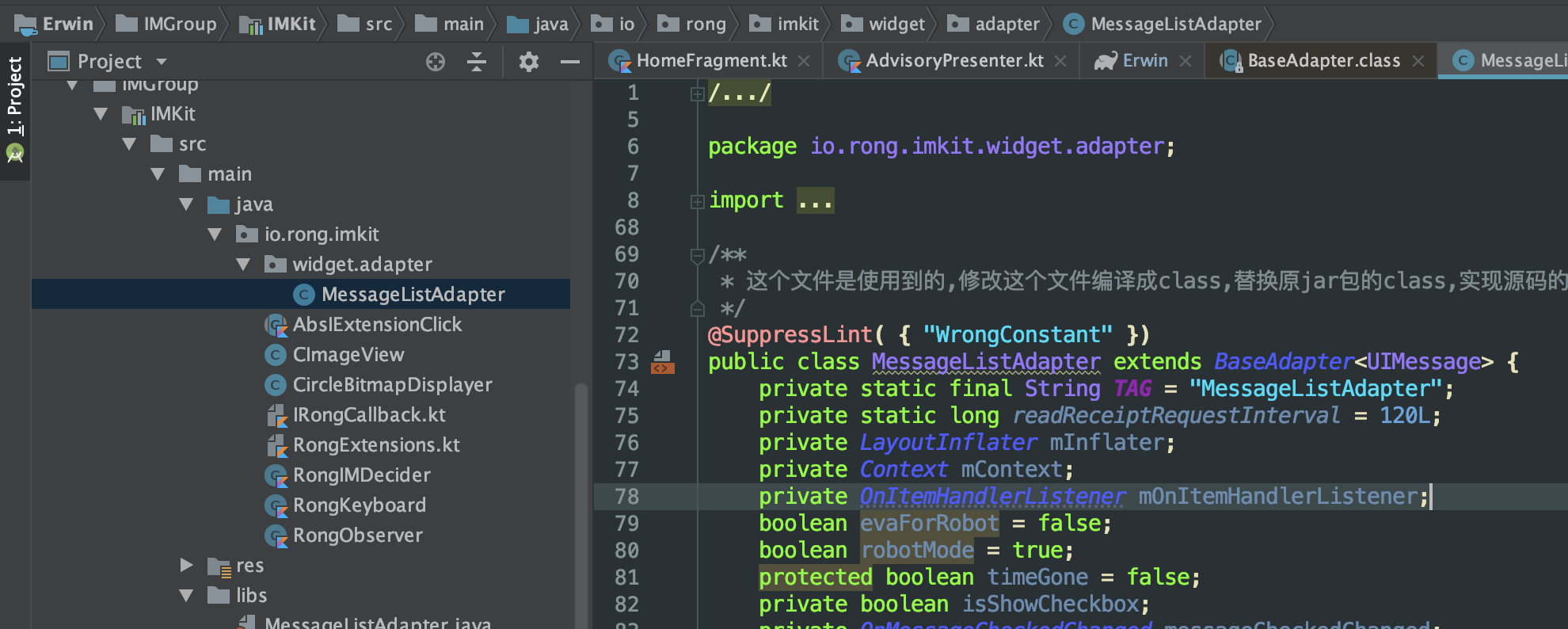Toggle the 1: Project side tool window
This screenshot has height=629, width=1568.
[15, 95]
